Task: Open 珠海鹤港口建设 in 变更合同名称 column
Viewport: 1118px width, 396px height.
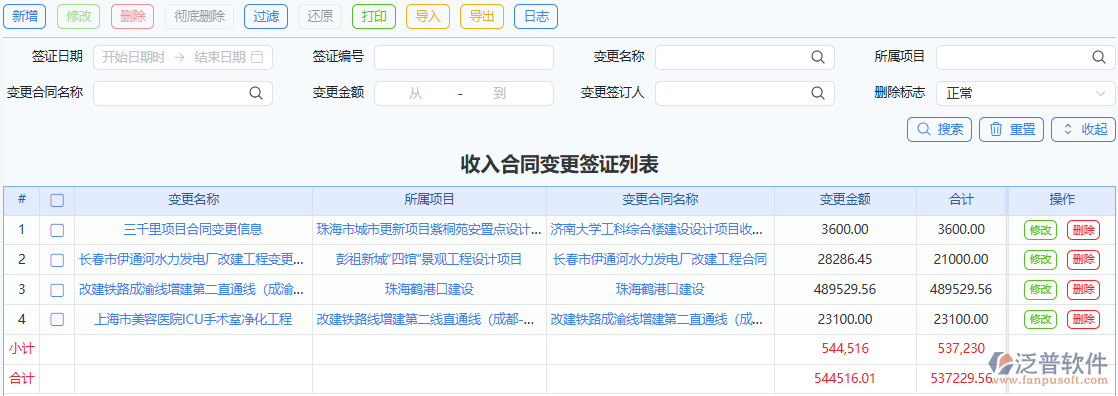Action: [660, 290]
